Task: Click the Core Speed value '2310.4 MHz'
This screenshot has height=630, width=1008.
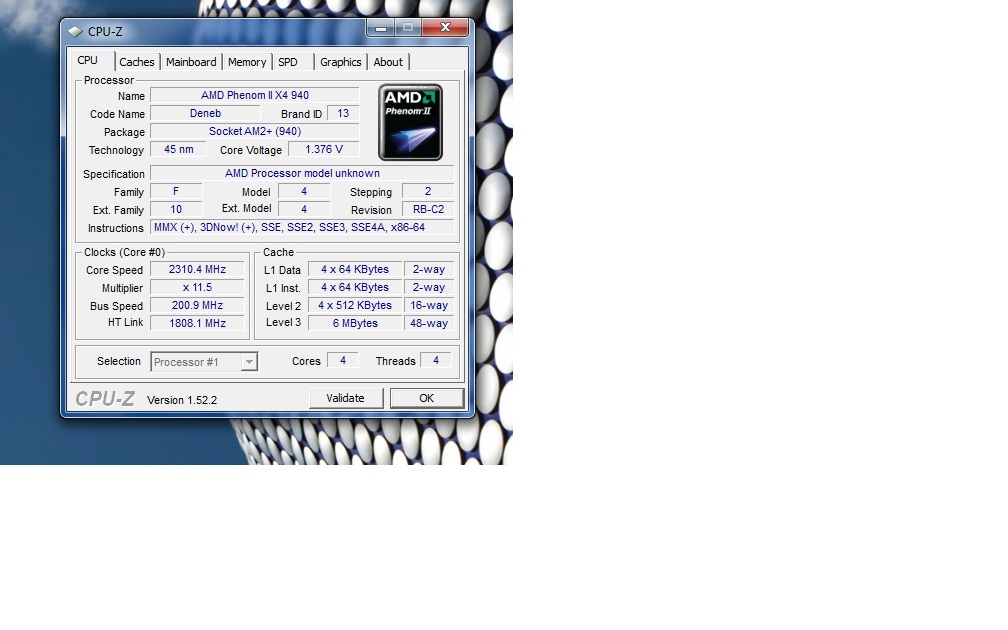Action: pos(197,269)
